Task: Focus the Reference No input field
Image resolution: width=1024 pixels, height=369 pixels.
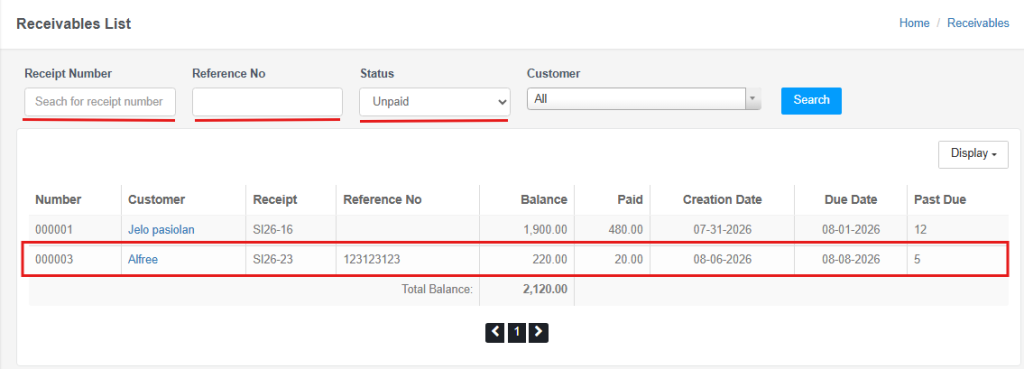Action: (267, 102)
